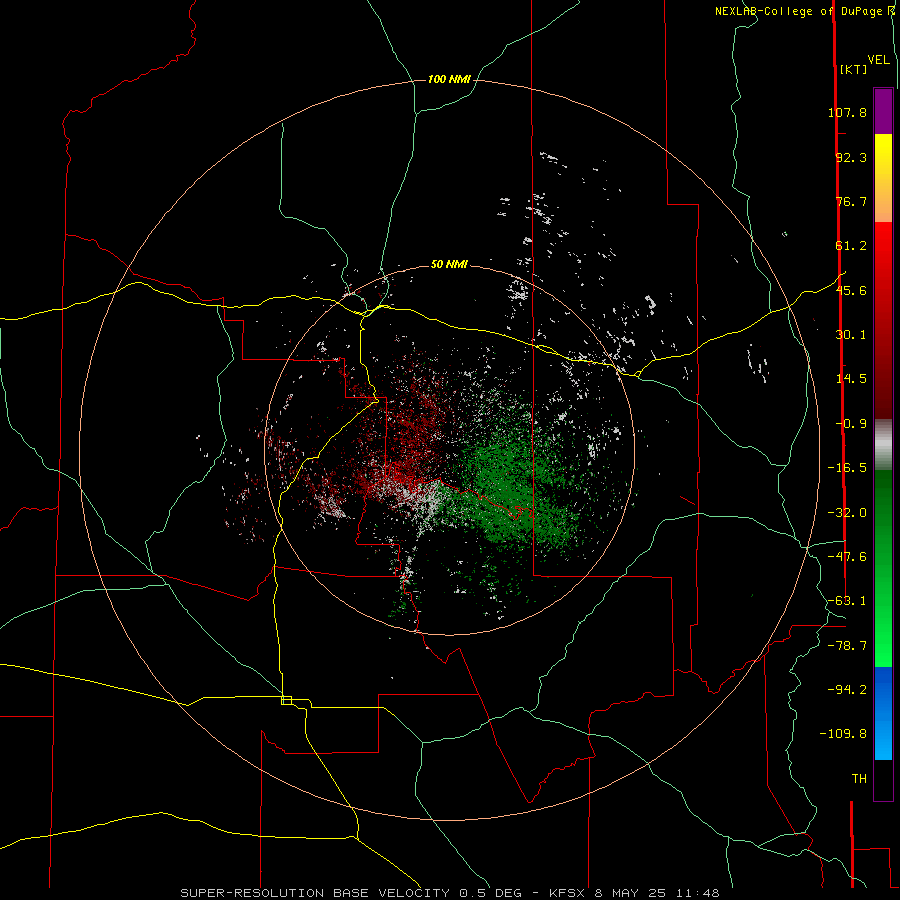
Task: Click the [KT] units label
Action: tap(853, 69)
